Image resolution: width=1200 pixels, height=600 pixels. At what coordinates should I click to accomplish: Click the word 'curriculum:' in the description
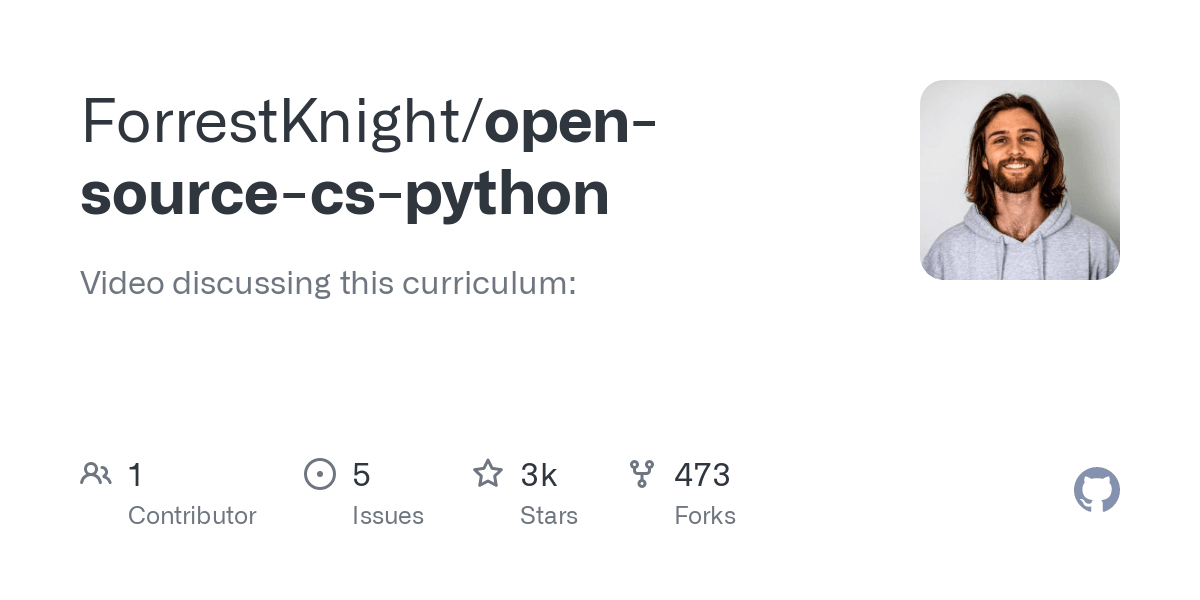coord(489,283)
